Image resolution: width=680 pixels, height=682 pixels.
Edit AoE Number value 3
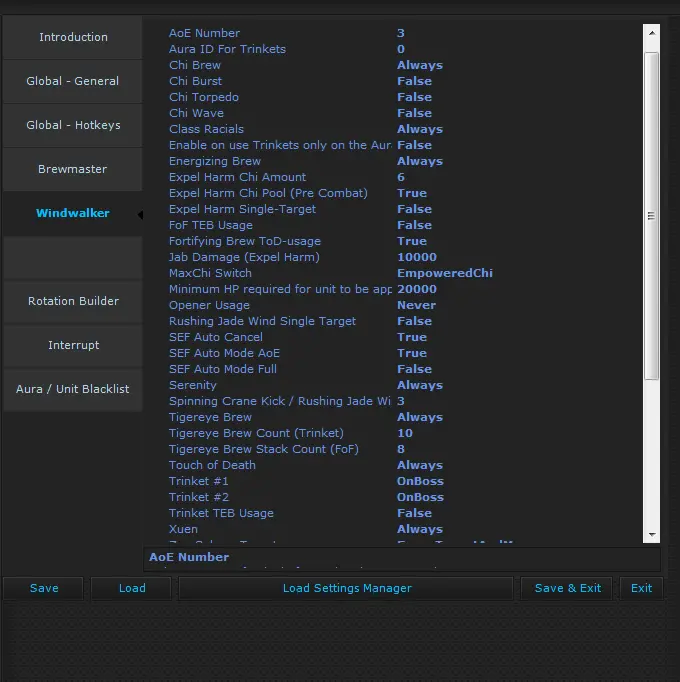(x=401, y=33)
